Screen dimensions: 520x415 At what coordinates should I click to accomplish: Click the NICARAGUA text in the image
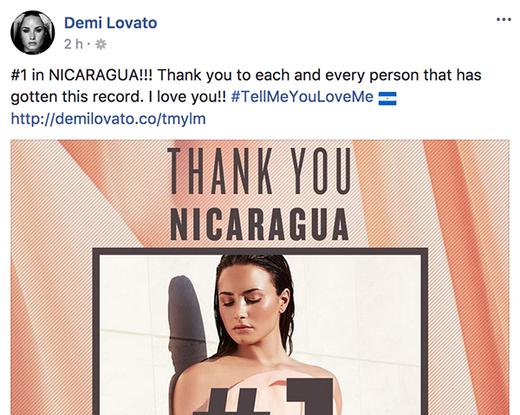tap(259, 224)
